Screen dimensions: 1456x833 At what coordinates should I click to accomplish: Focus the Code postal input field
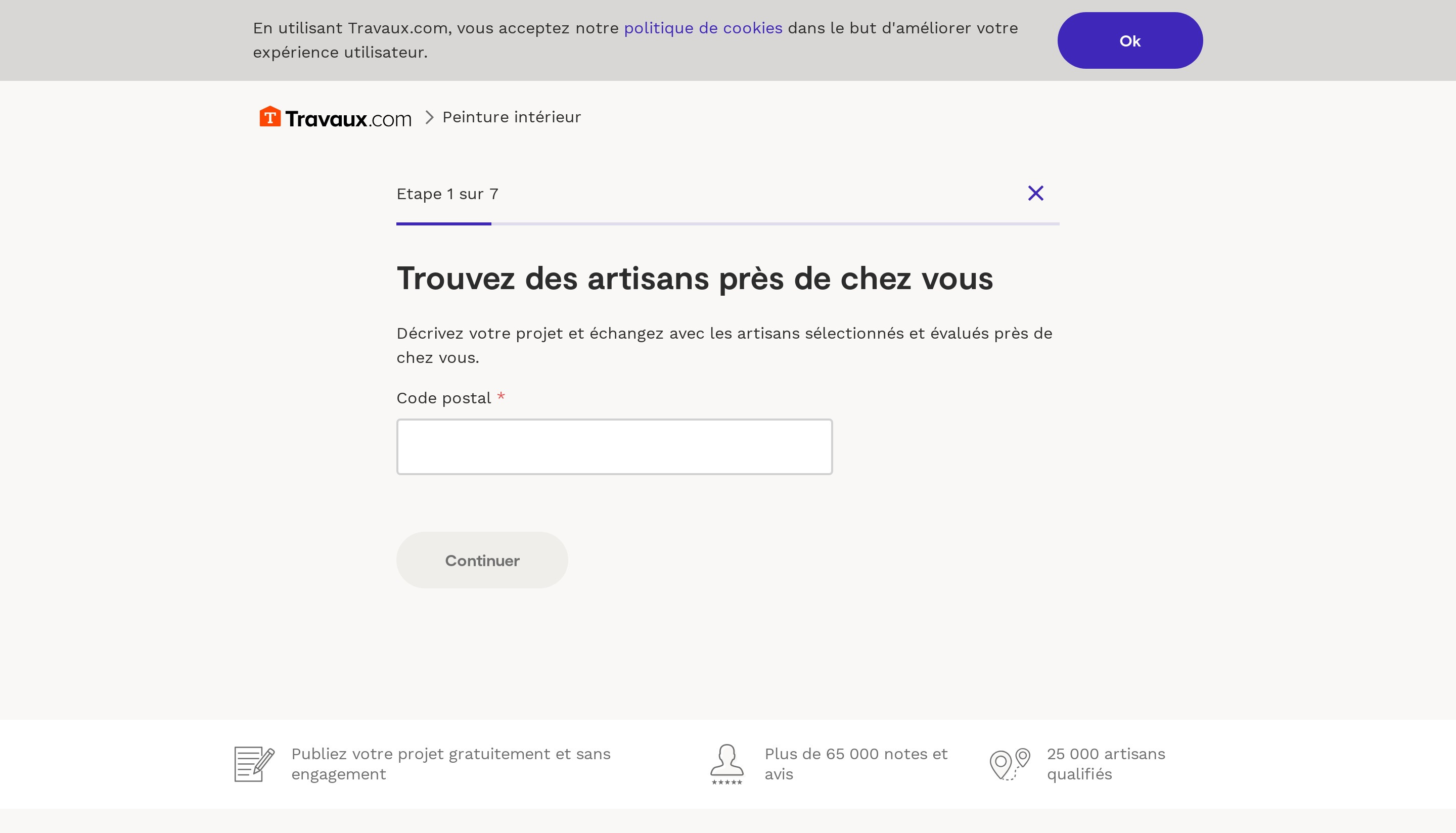point(614,447)
